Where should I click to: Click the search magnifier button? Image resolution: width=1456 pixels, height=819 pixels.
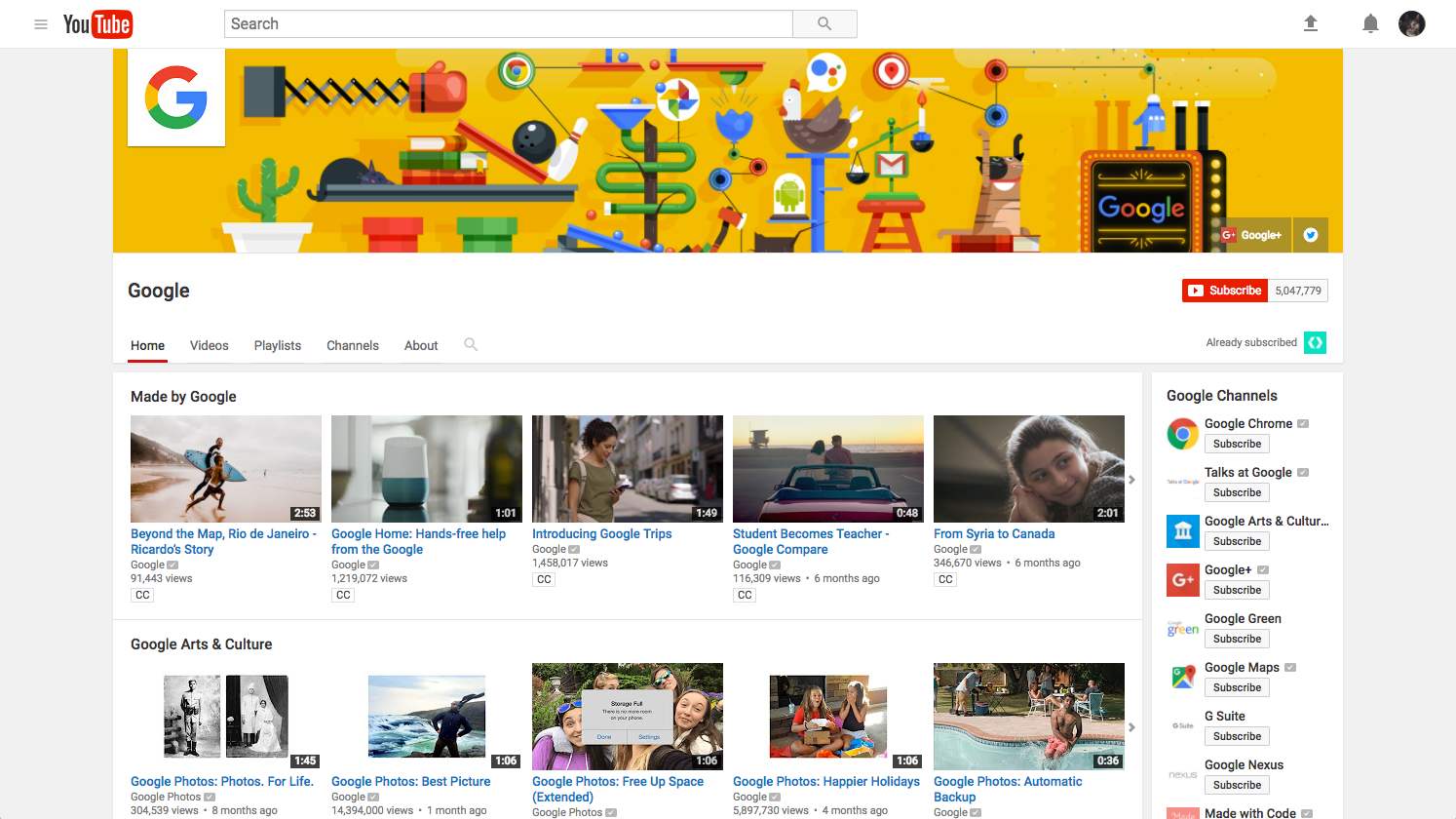pos(824,24)
